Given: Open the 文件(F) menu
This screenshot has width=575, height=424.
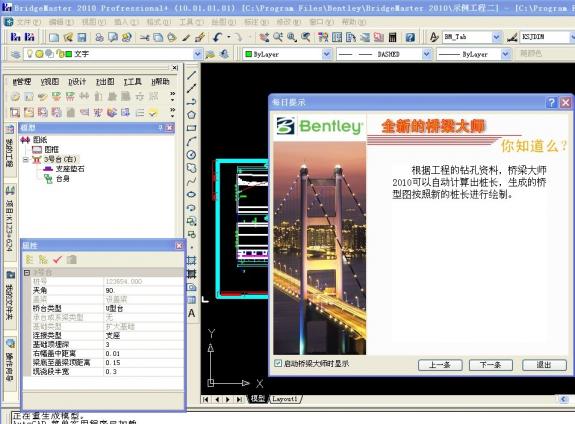Looking at the screenshot, I should (x=28, y=22).
